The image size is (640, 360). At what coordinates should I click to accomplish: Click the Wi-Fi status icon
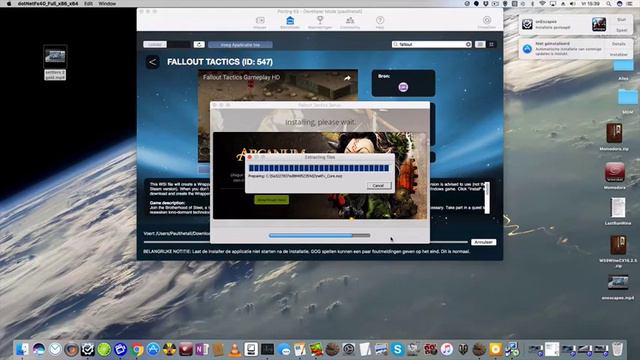coord(542,3)
